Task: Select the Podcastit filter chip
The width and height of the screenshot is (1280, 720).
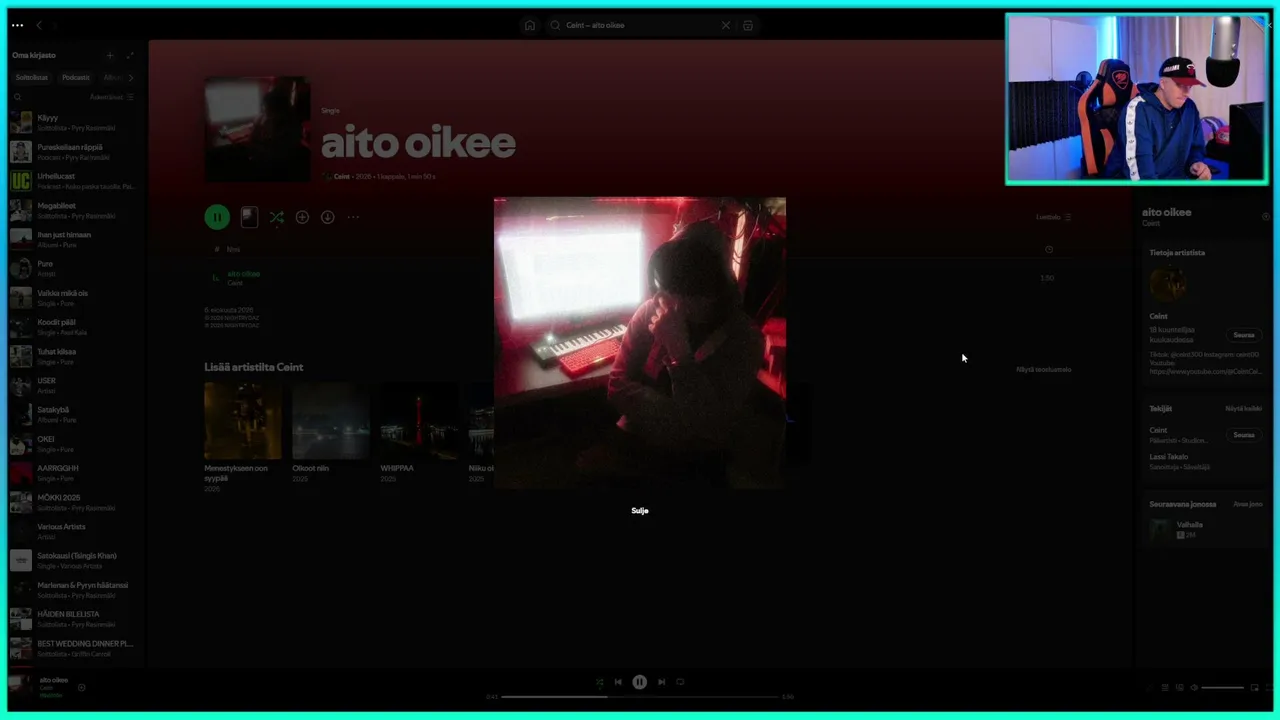Action: [76, 77]
